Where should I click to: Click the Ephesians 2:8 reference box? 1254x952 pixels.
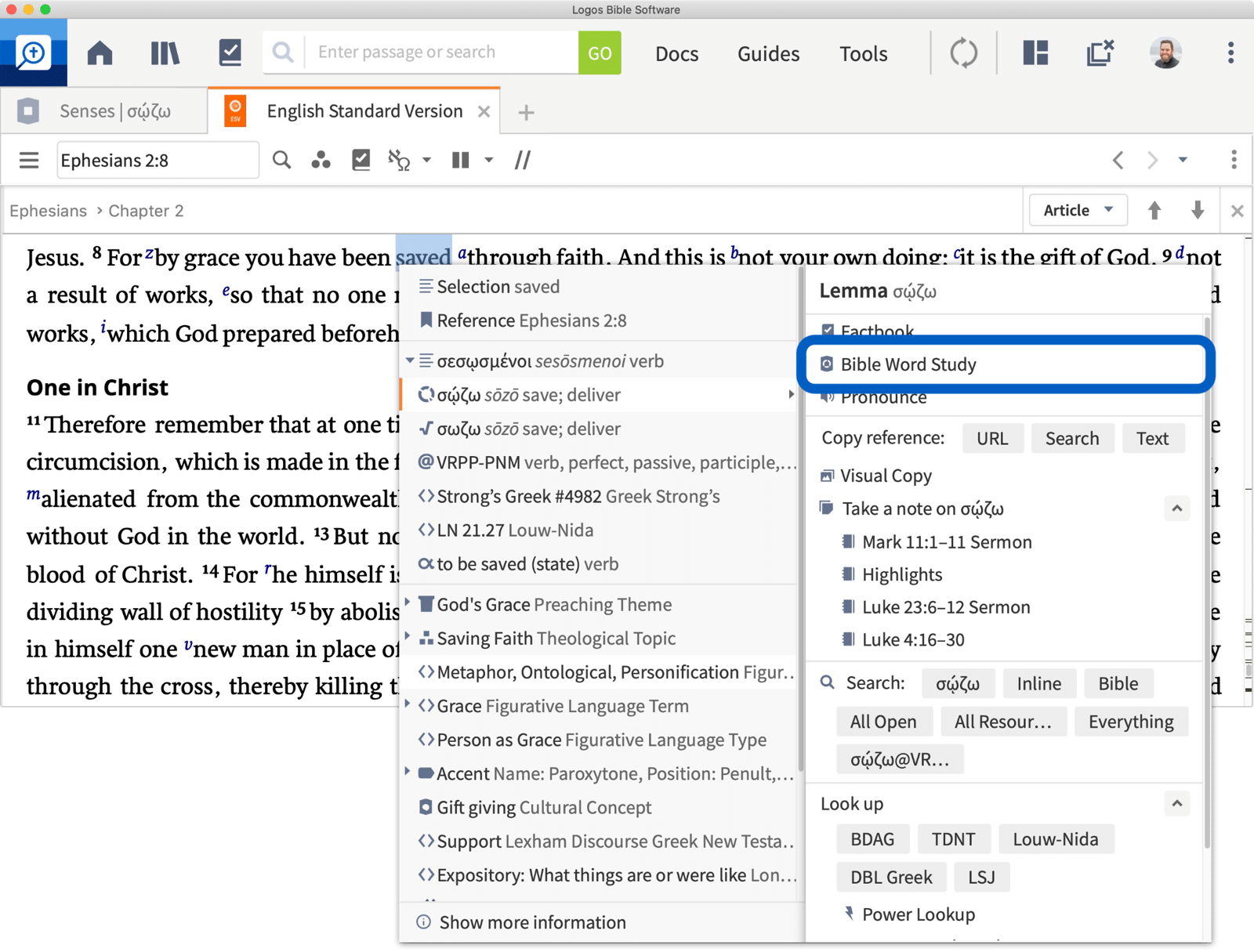[x=158, y=161]
